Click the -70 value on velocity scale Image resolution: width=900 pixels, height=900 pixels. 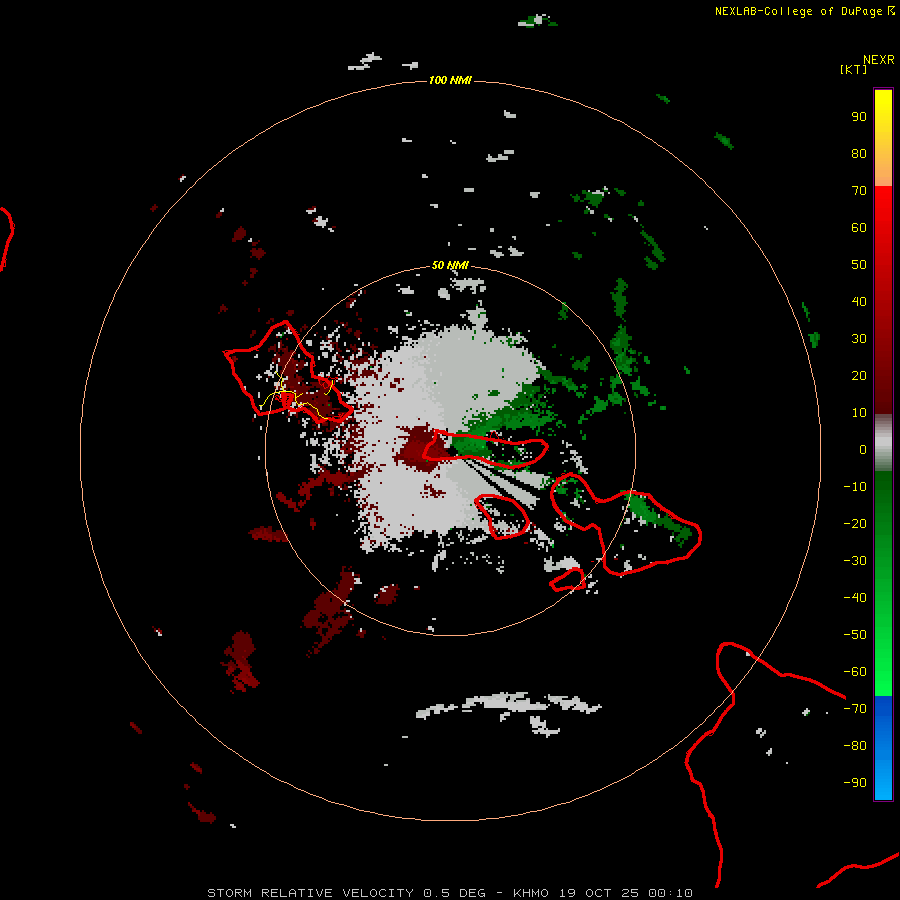(x=855, y=709)
